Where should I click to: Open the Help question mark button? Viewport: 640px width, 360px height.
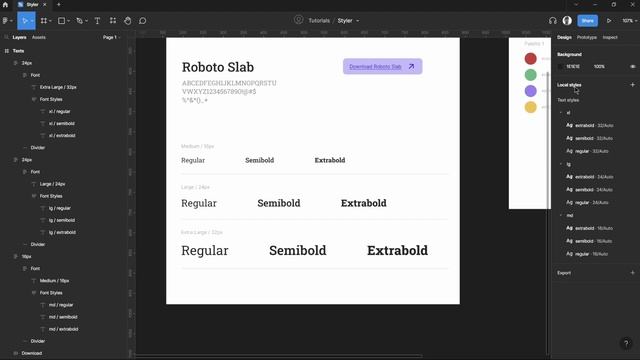(626, 343)
